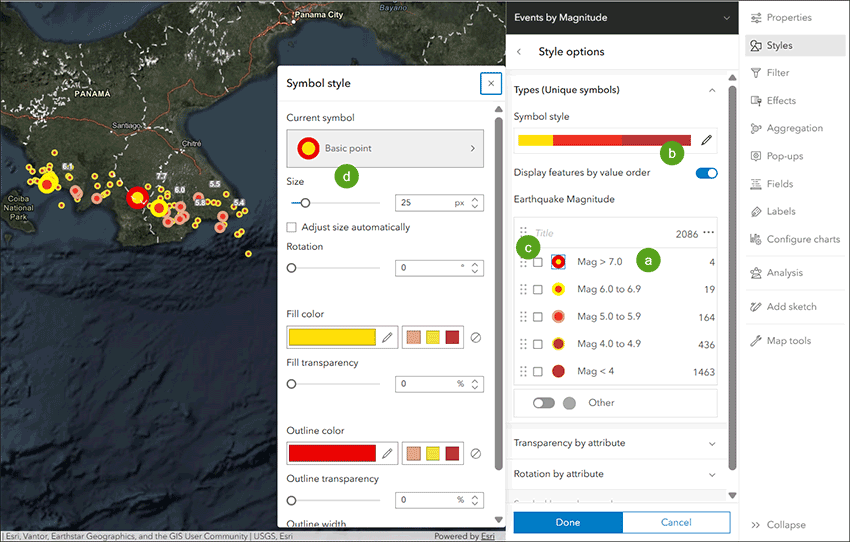Click the Done button

[x=568, y=522]
